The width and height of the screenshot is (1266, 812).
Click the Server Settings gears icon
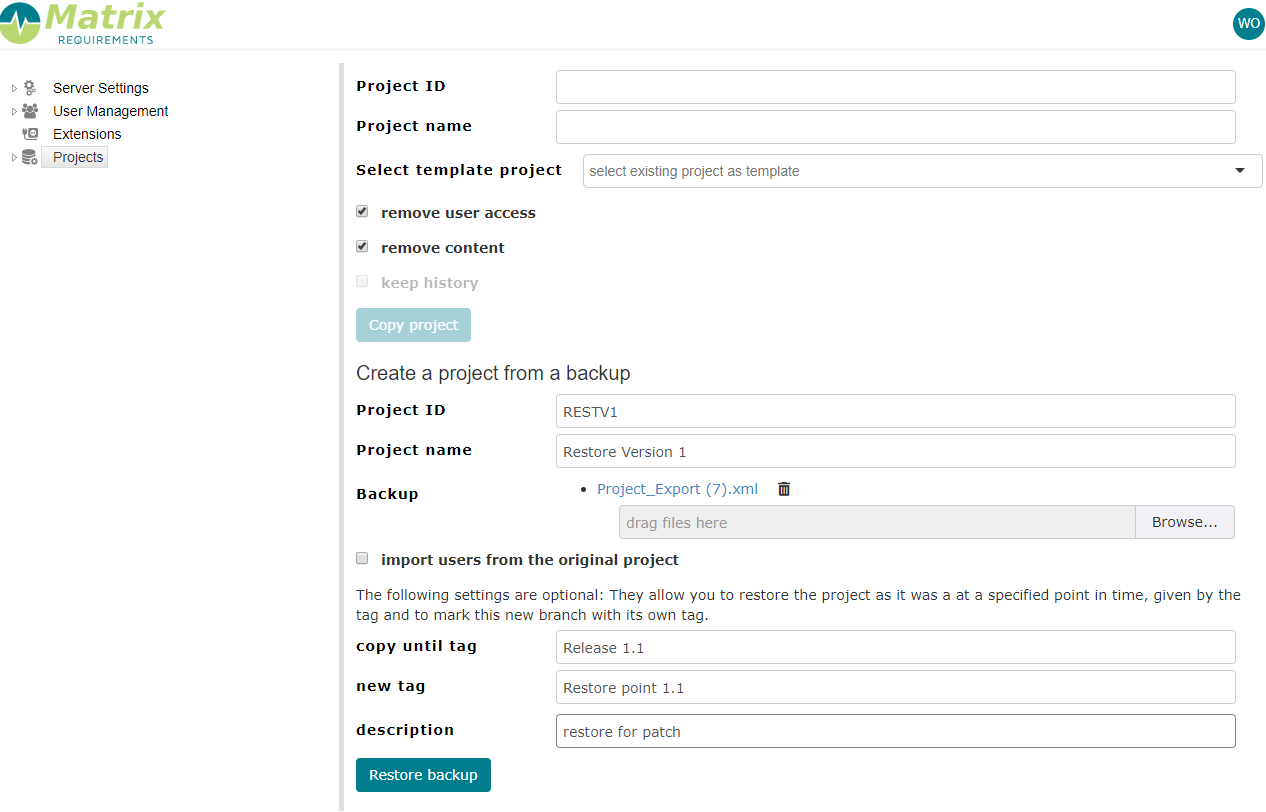30,88
